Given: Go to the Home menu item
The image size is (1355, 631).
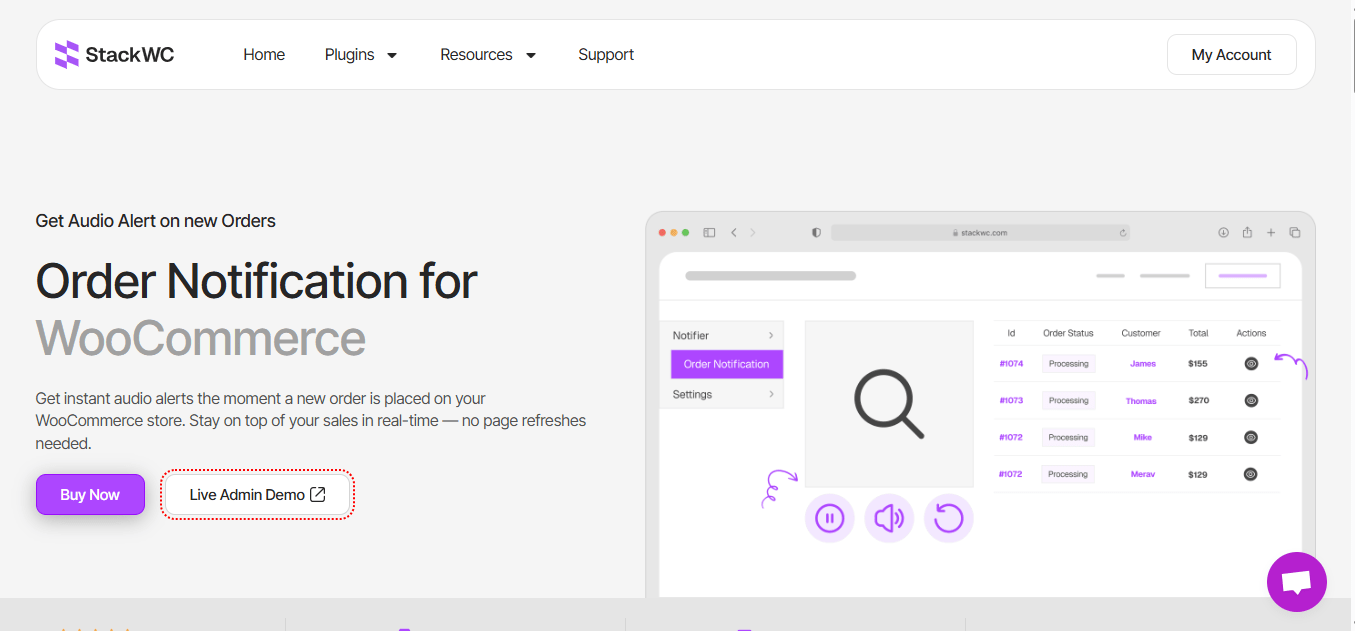Looking at the screenshot, I should [x=264, y=55].
